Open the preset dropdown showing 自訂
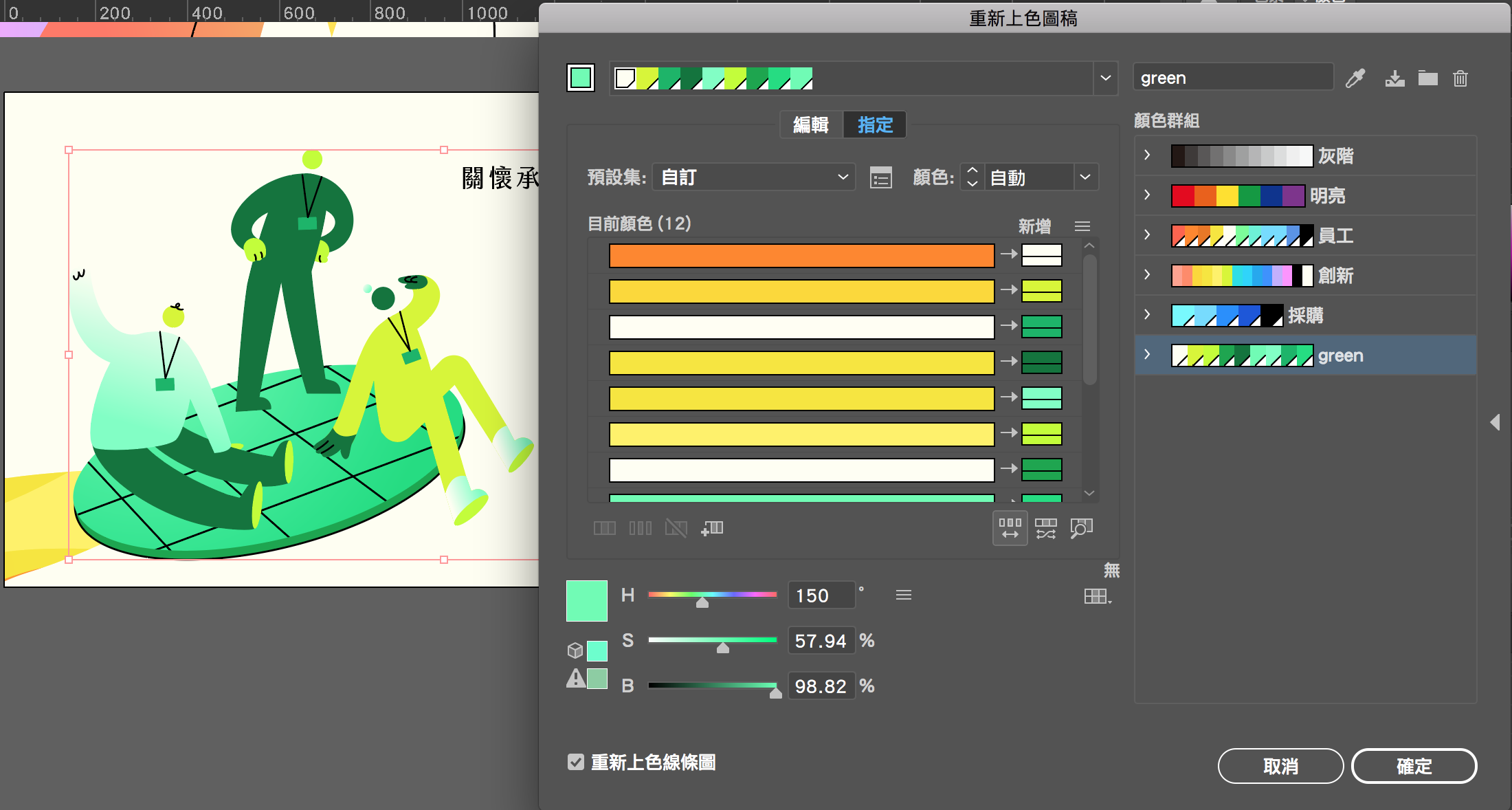The height and width of the screenshot is (810, 1512). pyautogui.click(x=754, y=177)
